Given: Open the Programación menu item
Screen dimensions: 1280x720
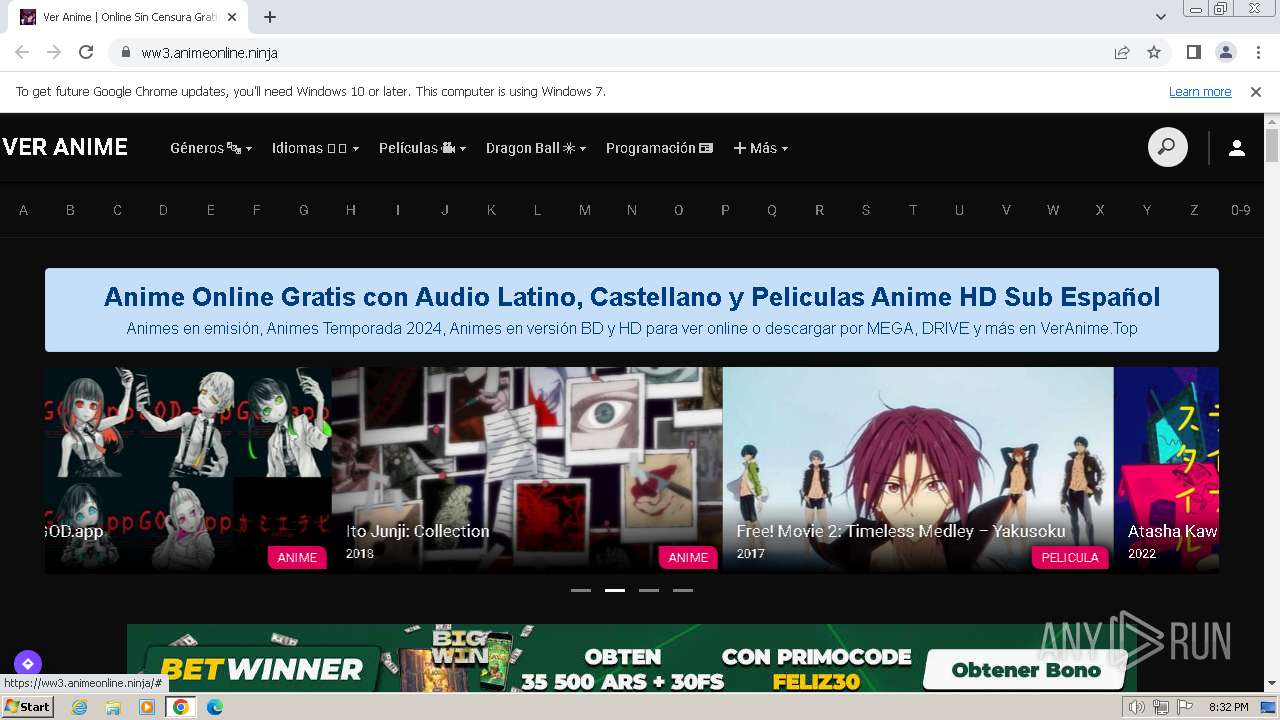Looking at the screenshot, I should 659,148.
